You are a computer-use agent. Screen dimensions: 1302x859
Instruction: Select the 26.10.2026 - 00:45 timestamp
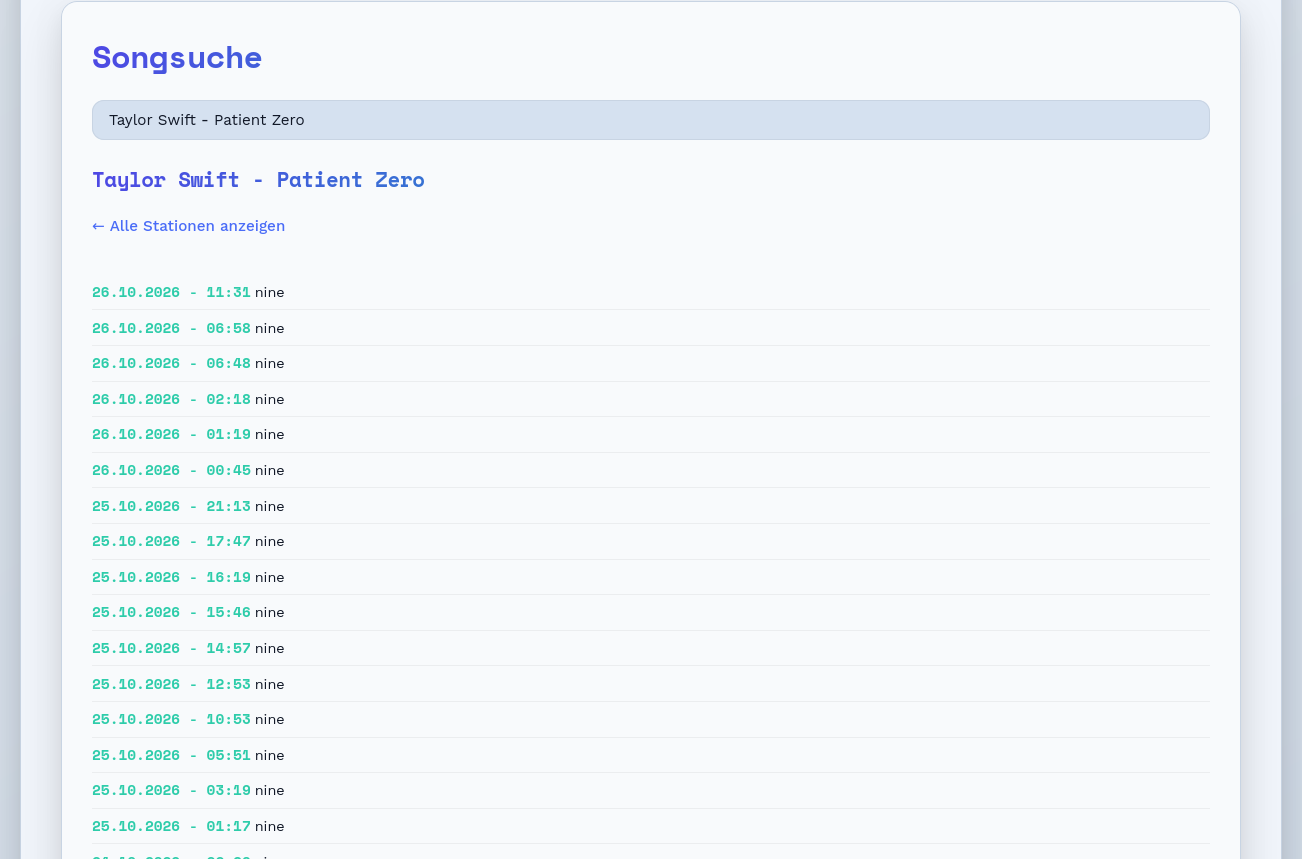tap(171, 470)
